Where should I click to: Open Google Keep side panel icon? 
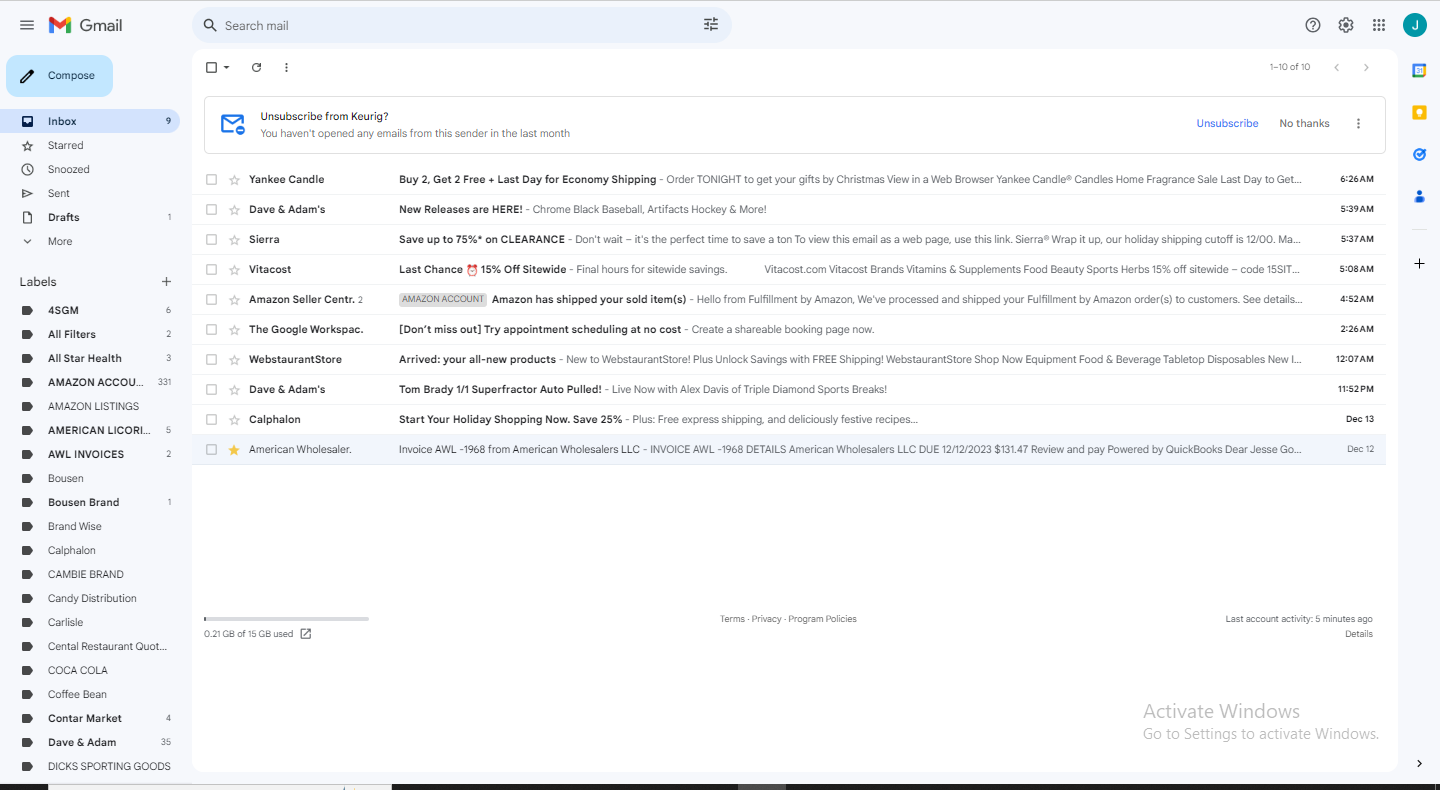(x=1419, y=112)
